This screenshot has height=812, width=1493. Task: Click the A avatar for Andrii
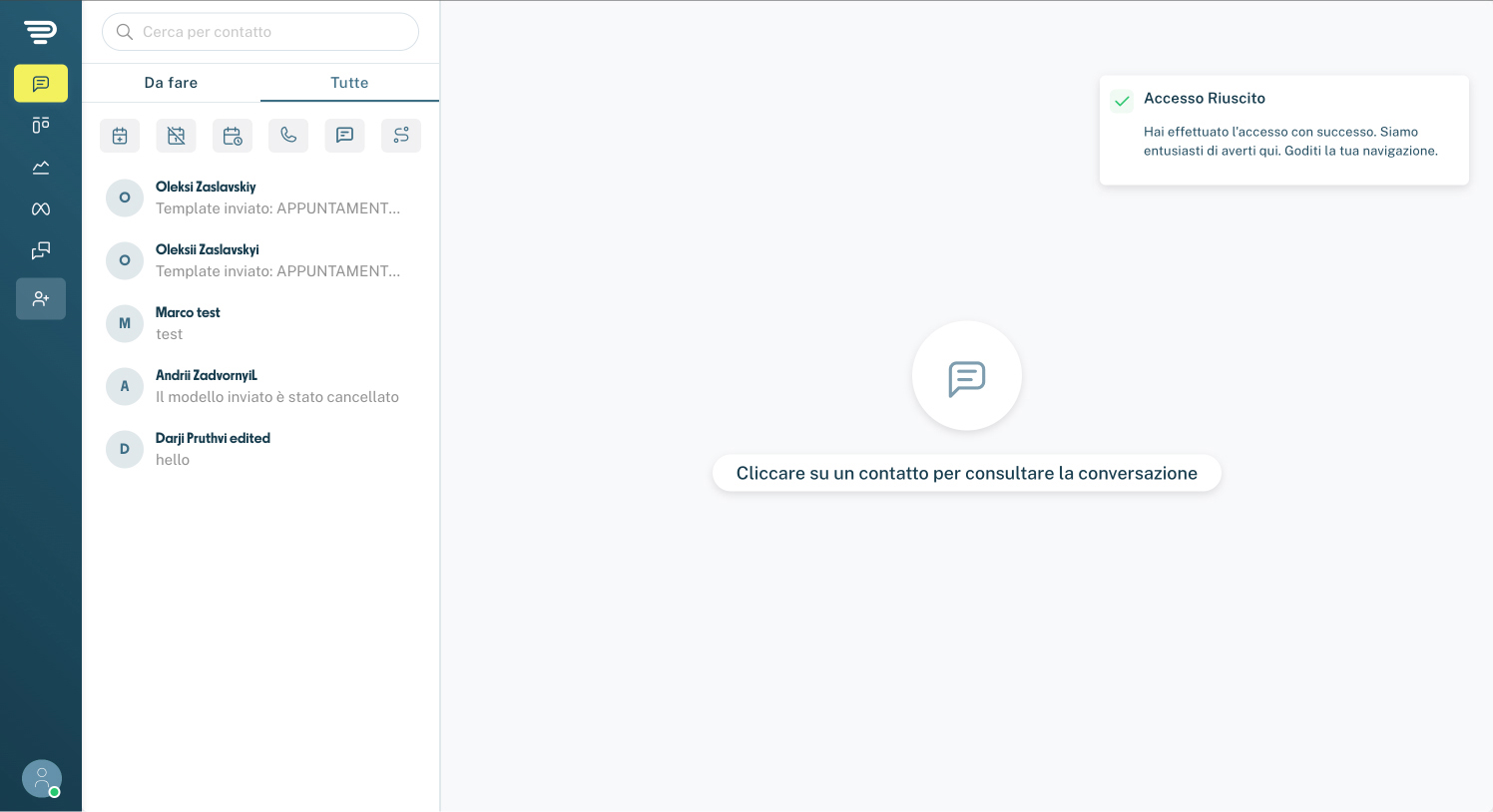125,386
